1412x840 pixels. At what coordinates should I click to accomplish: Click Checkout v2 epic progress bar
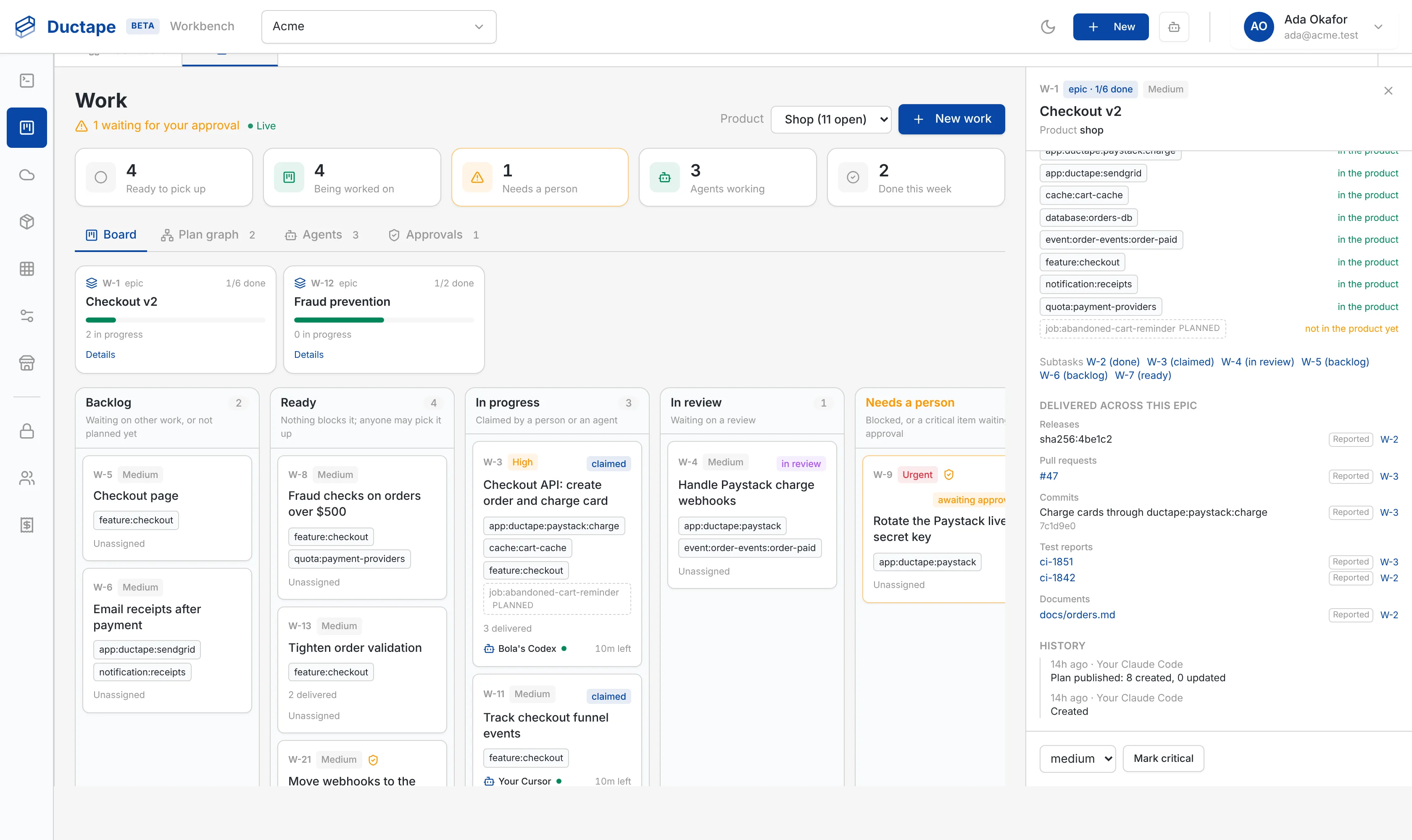(175, 320)
